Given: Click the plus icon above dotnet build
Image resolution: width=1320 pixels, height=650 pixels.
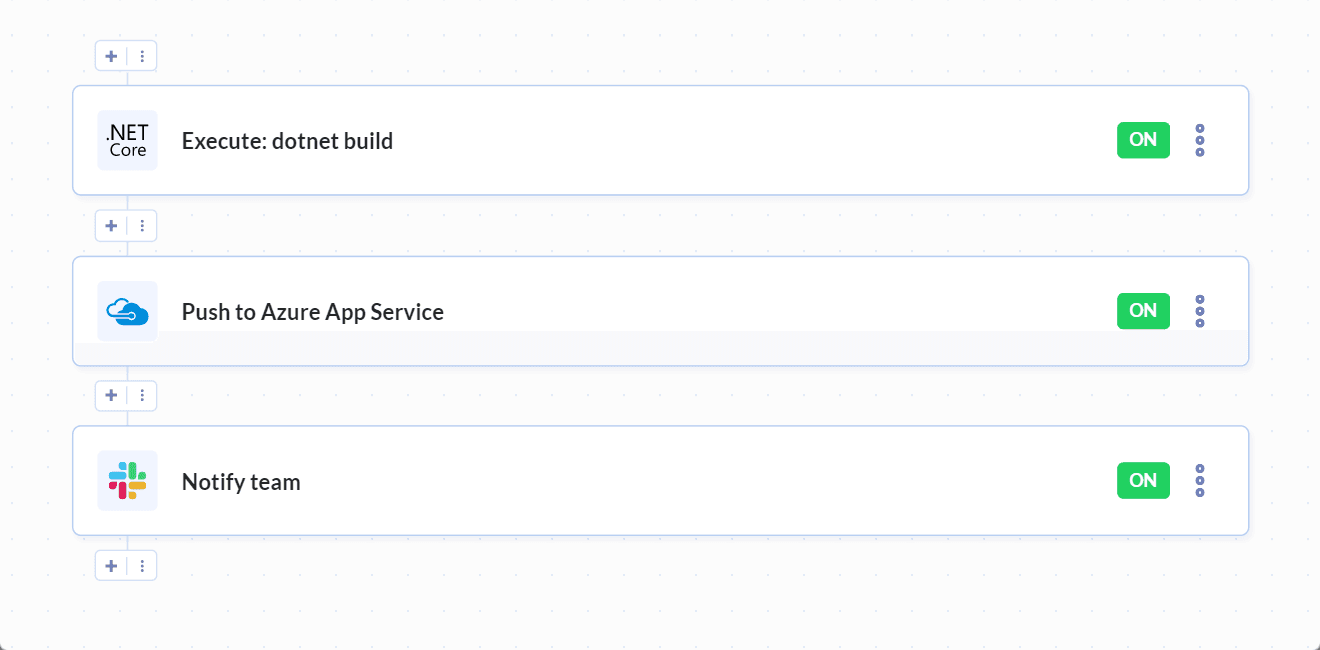Looking at the screenshot, I should coord(111,55).
